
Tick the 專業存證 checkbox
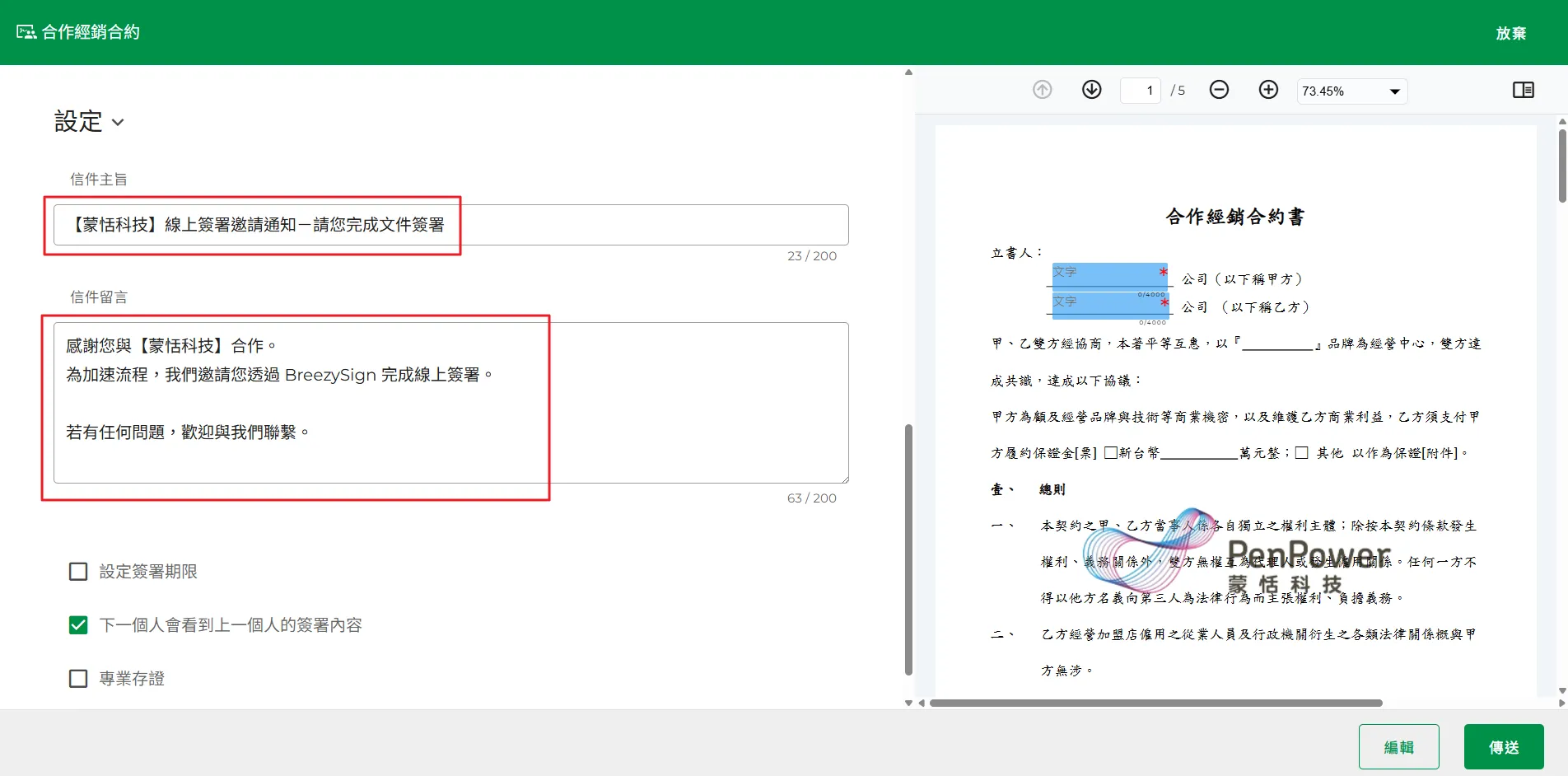(x=78, y=679)
